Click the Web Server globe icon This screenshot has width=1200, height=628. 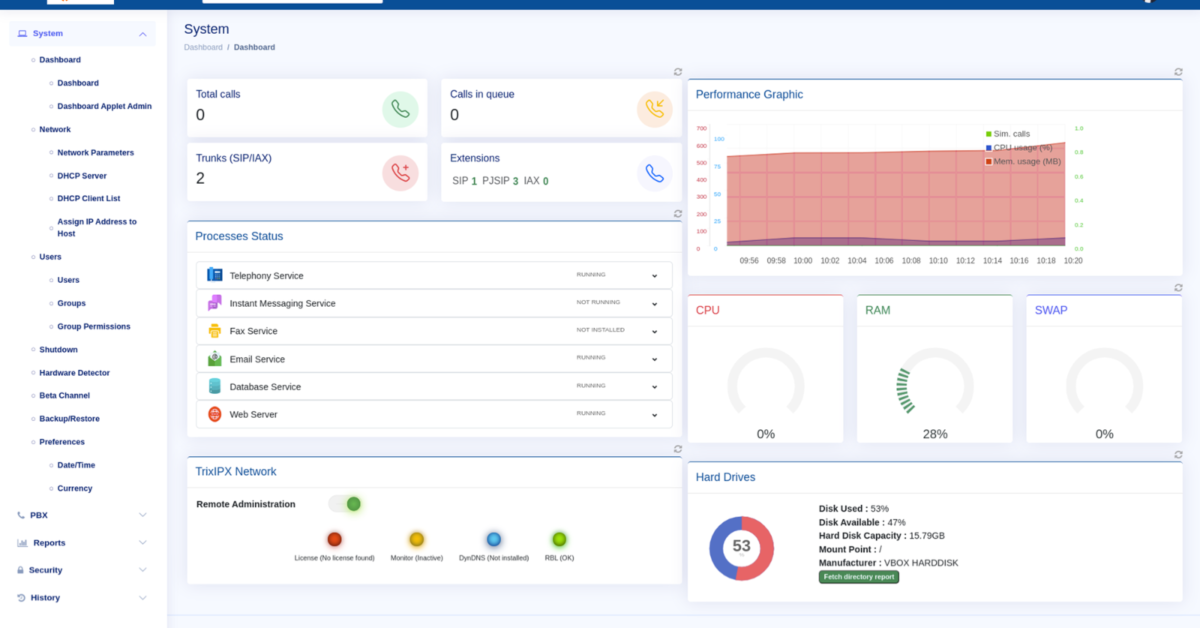point(214,414)
